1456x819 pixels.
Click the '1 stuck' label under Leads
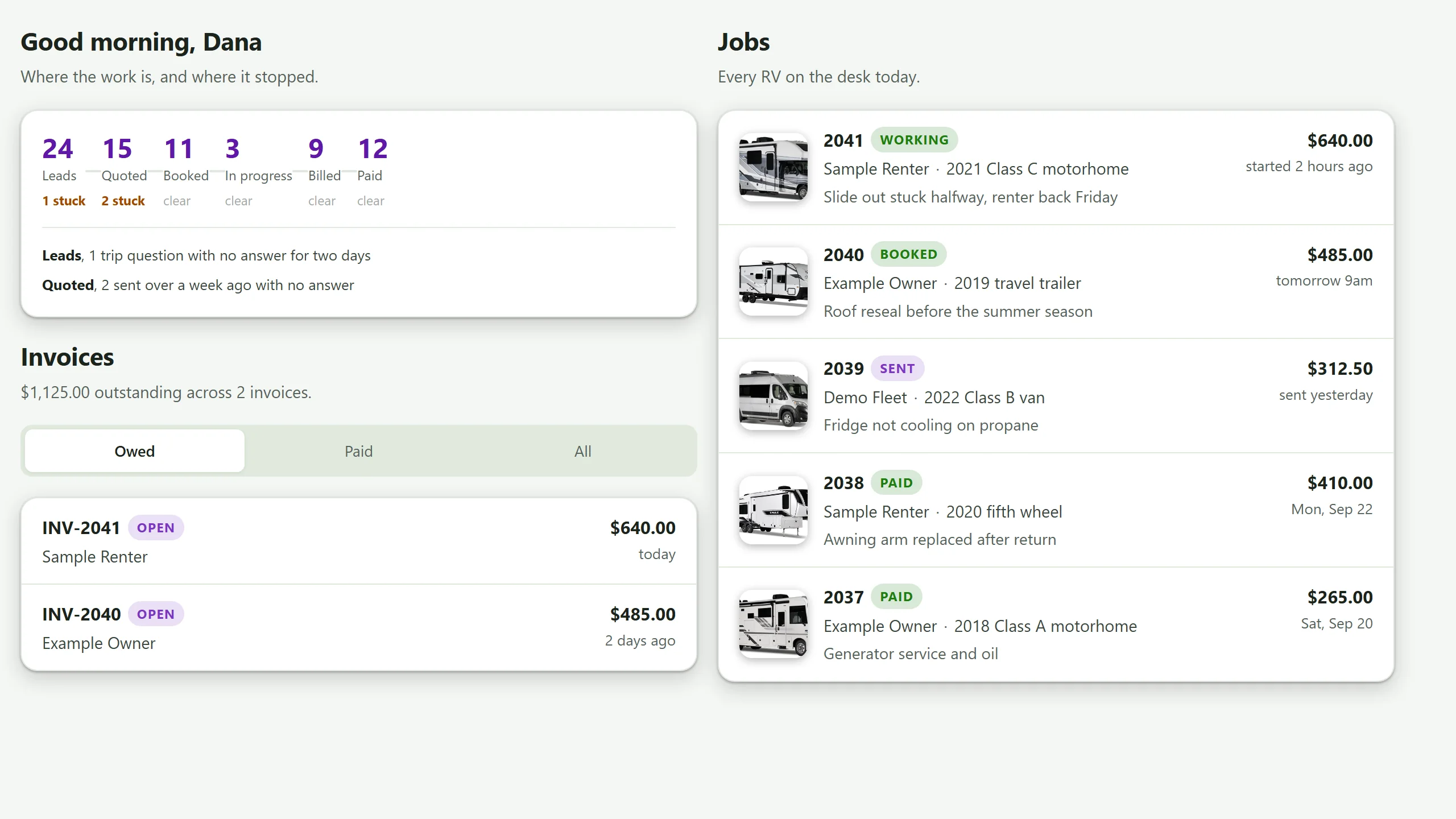coord(64,201)
